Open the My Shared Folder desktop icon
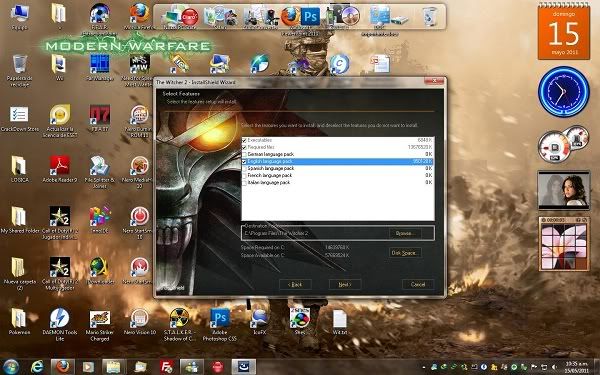This screenshot has height=375, width=600. [x=20, y=220]
